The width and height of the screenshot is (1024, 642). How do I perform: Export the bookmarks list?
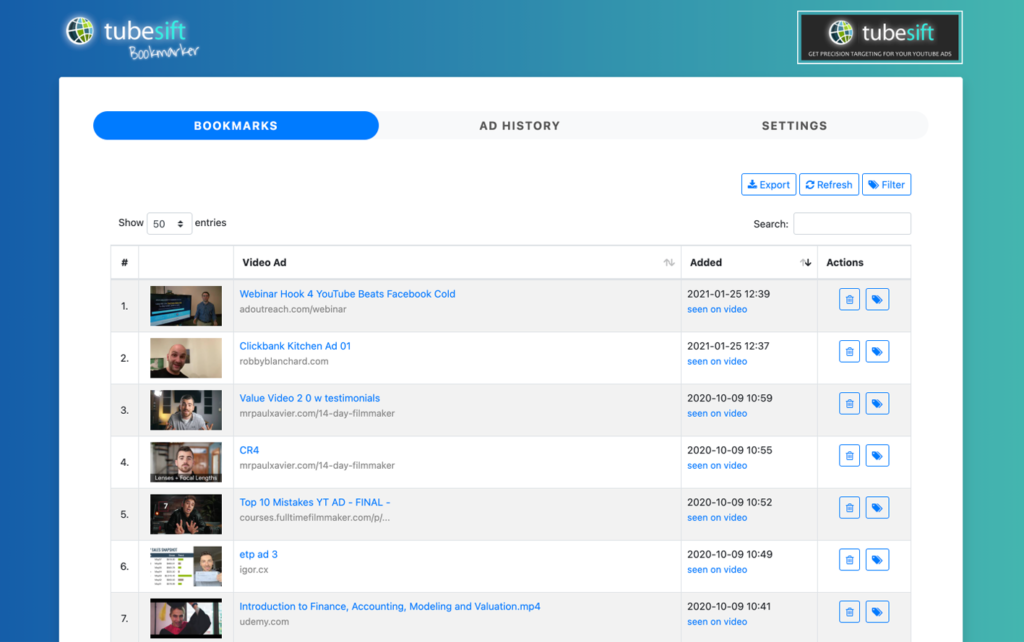[x=769, y=185]
